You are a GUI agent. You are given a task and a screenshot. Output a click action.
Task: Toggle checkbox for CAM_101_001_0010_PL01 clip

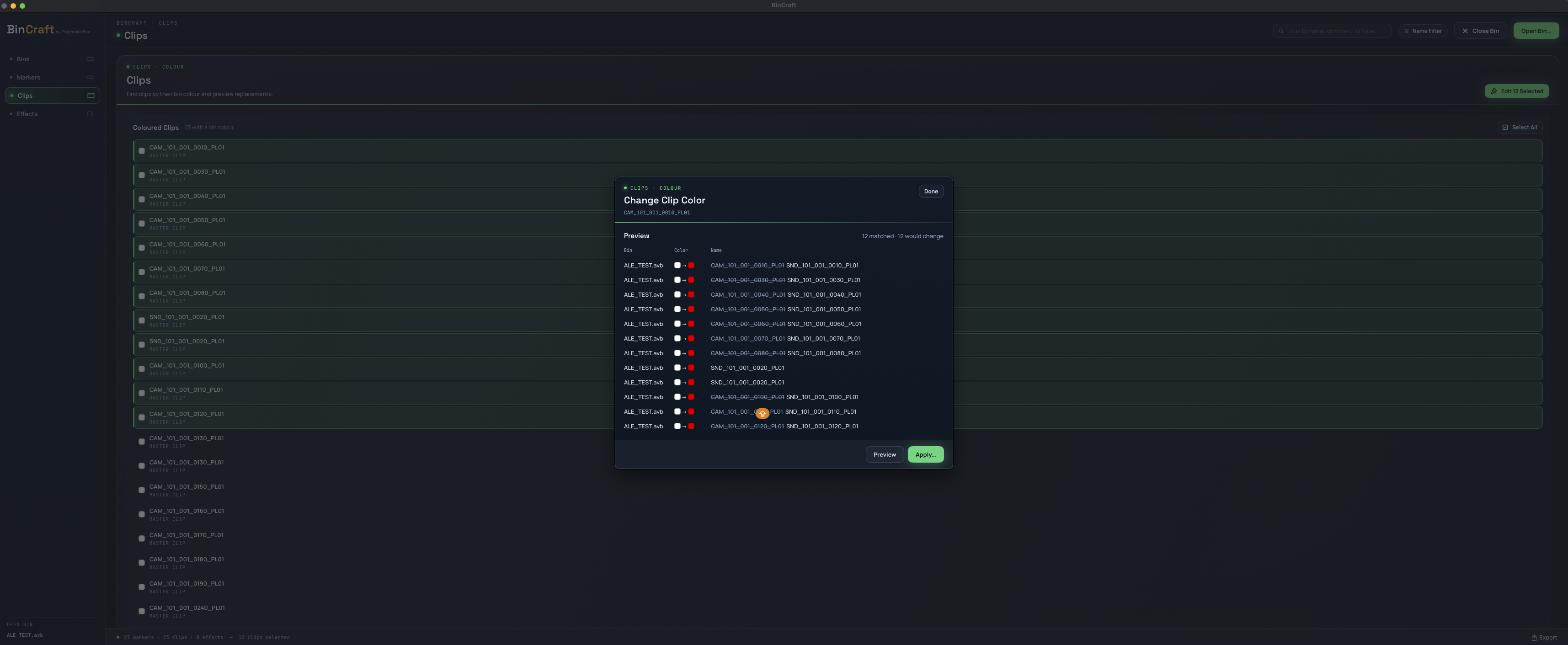click(142, 151)
